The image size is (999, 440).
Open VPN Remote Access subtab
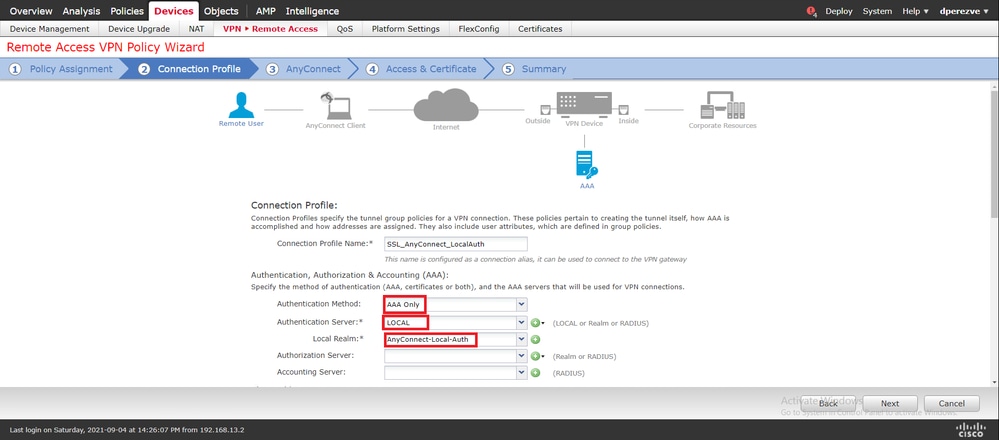coord(270,29)
